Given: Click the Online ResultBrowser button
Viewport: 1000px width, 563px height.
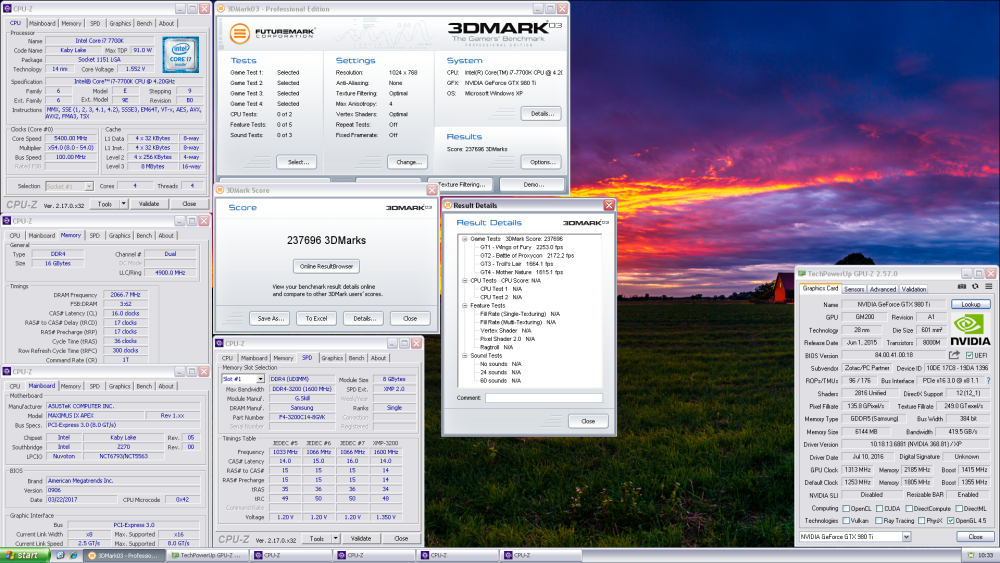Looking at the screenshot, I should click(324, 266).
